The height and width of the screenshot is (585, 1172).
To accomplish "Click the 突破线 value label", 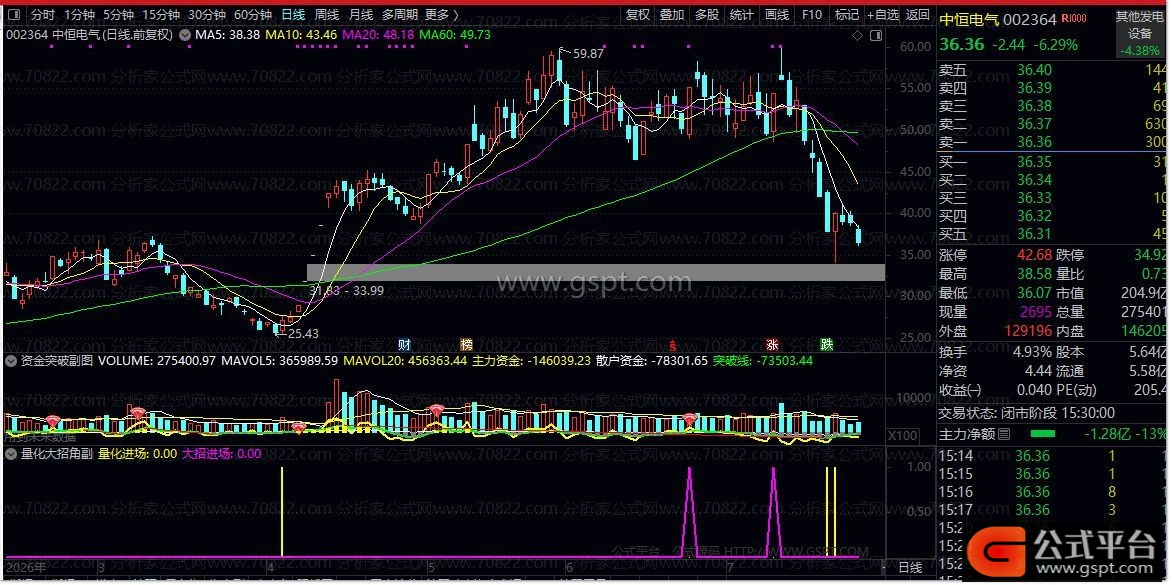I will click(x=762, y=361).
